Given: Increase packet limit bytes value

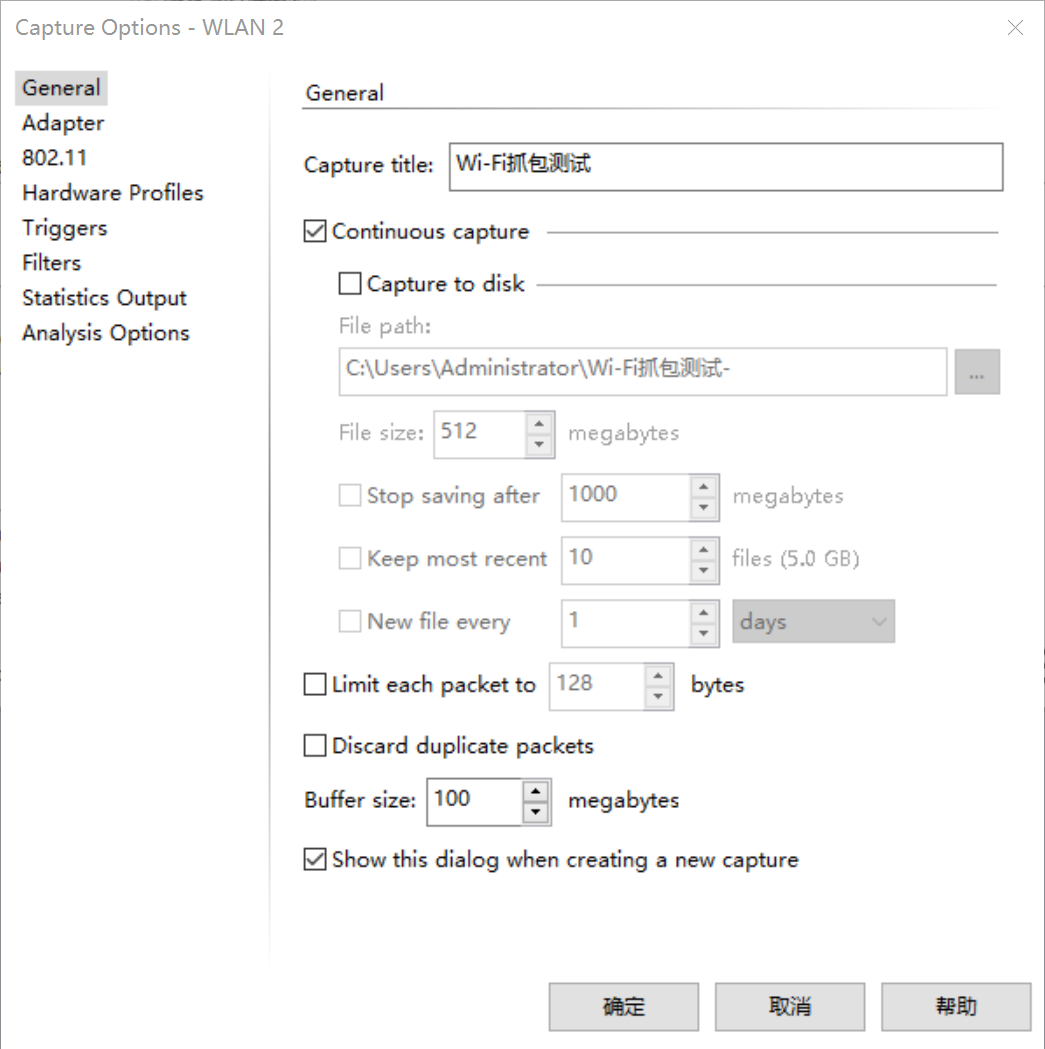Looking at the screenshot, I should tap(658, 676).
